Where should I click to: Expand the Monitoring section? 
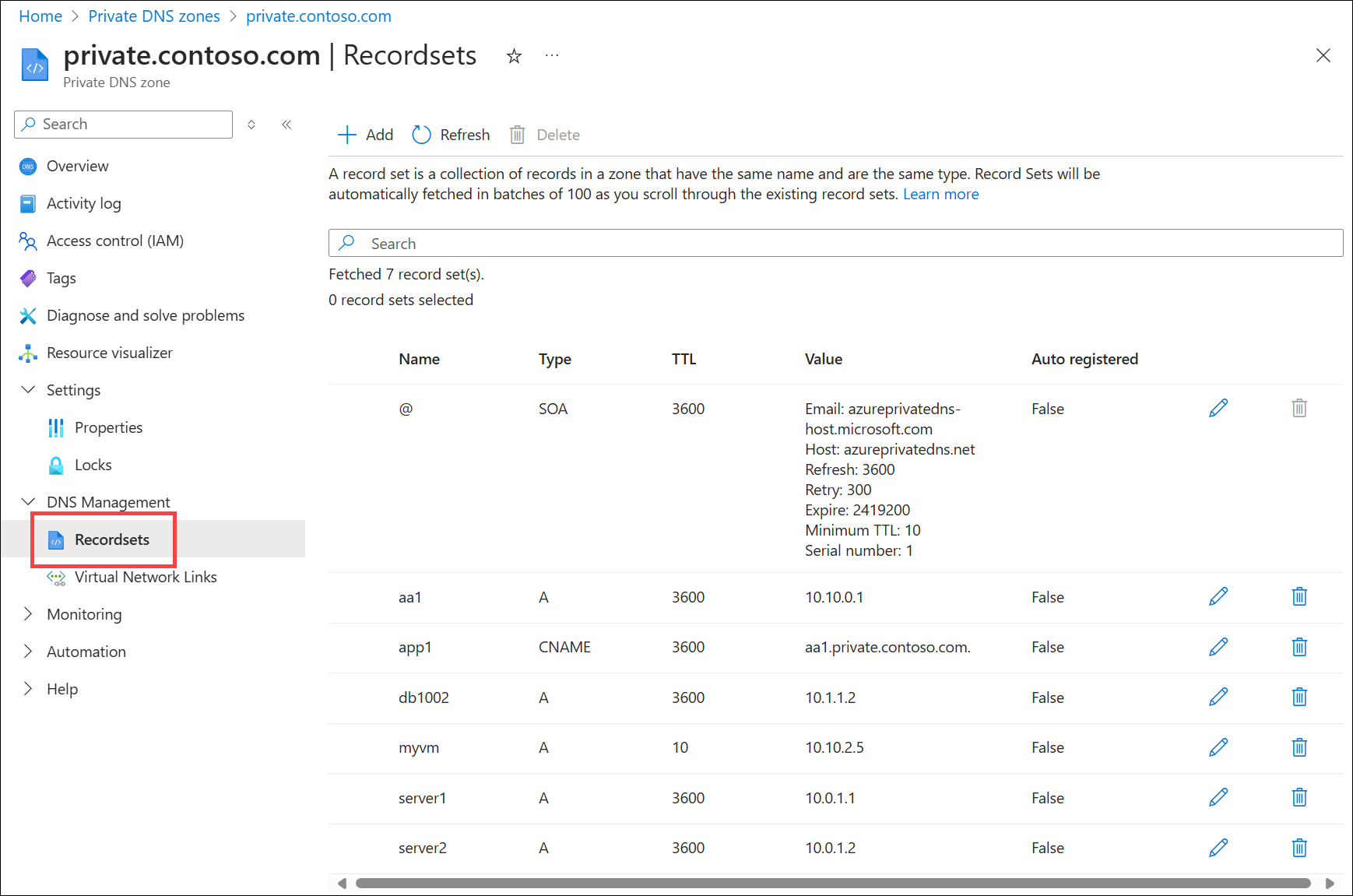28,614
